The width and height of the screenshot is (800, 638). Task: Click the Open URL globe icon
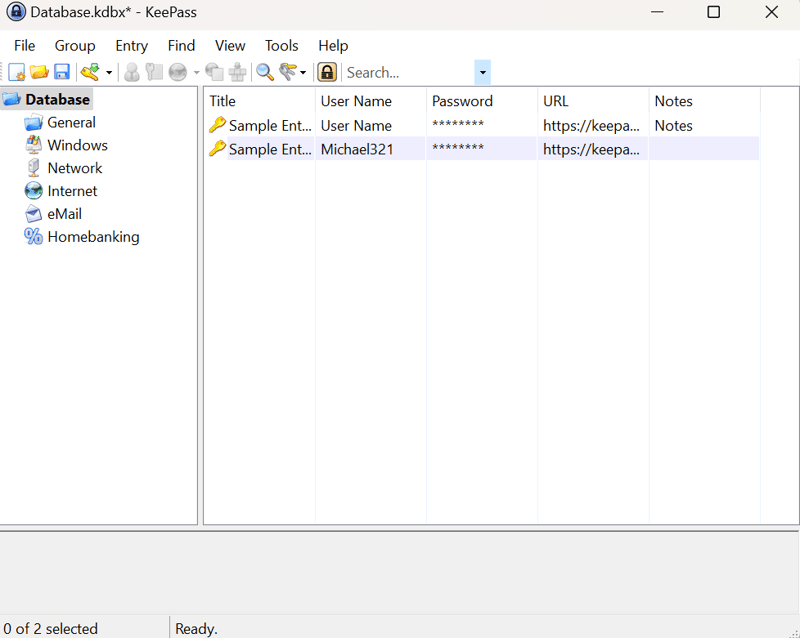[178, 72]
